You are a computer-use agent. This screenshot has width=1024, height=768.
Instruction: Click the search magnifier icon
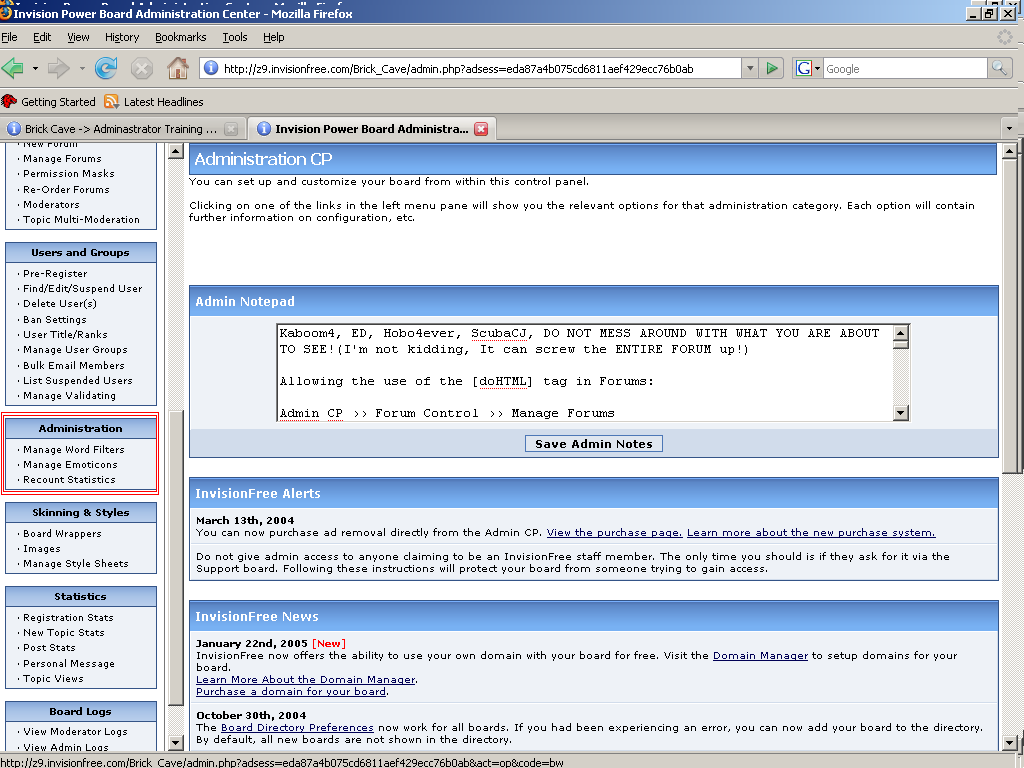(x=999, y=68)
